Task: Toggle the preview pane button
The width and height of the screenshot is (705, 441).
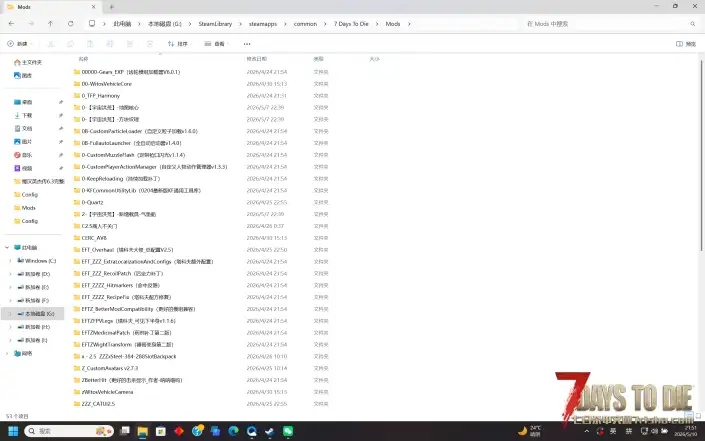Action: coord(686,44)
